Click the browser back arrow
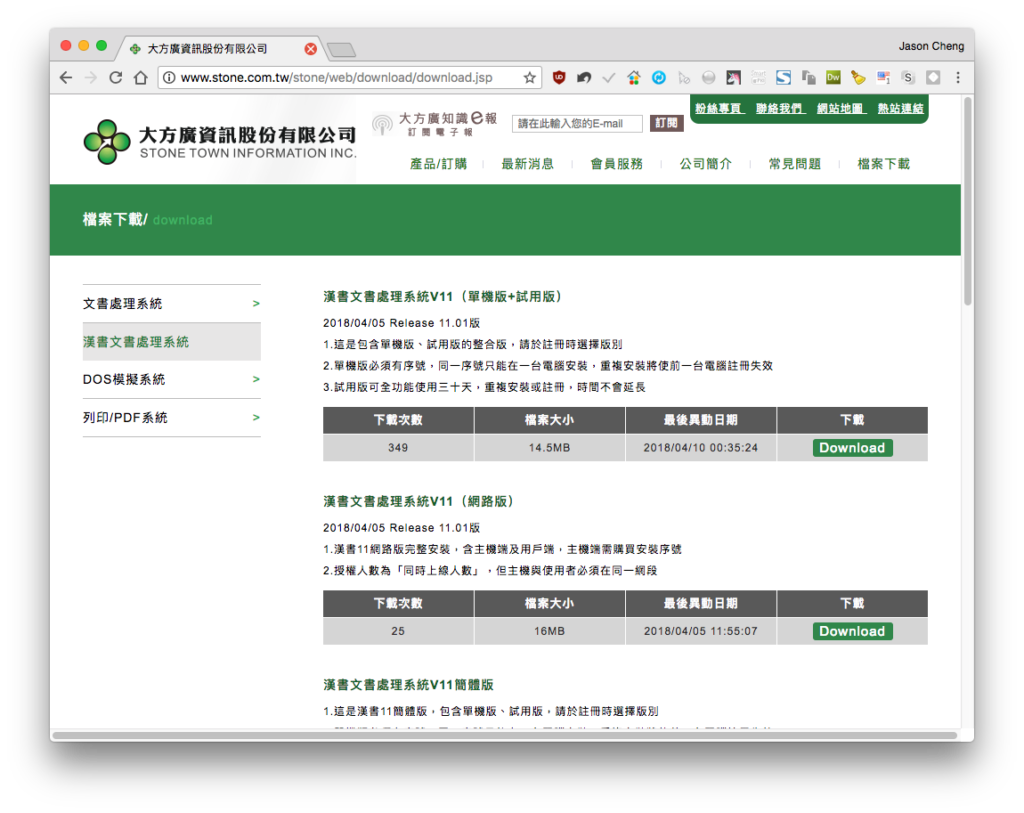 point(66,78)
